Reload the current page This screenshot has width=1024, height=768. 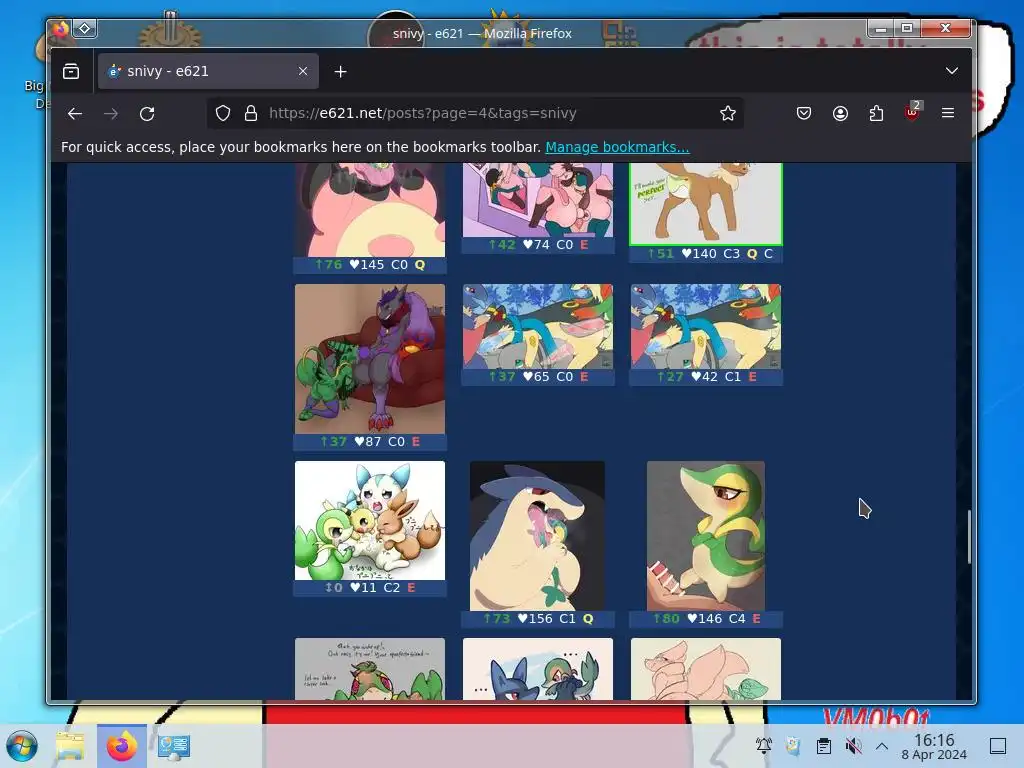click(x=147, y=114)
